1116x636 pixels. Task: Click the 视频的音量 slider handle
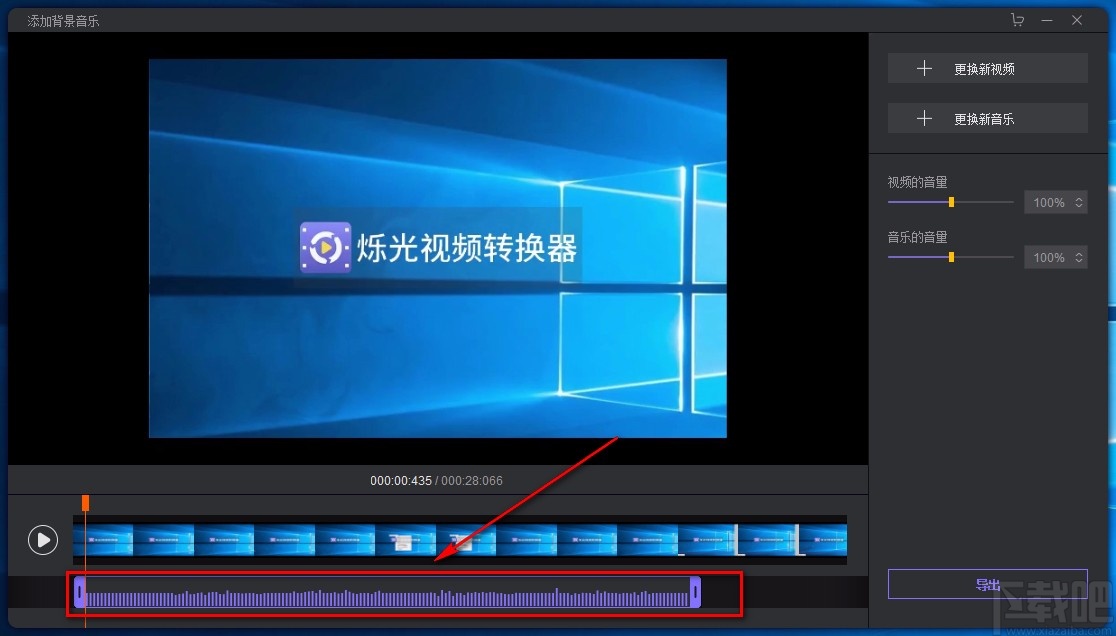coord(951,202)
